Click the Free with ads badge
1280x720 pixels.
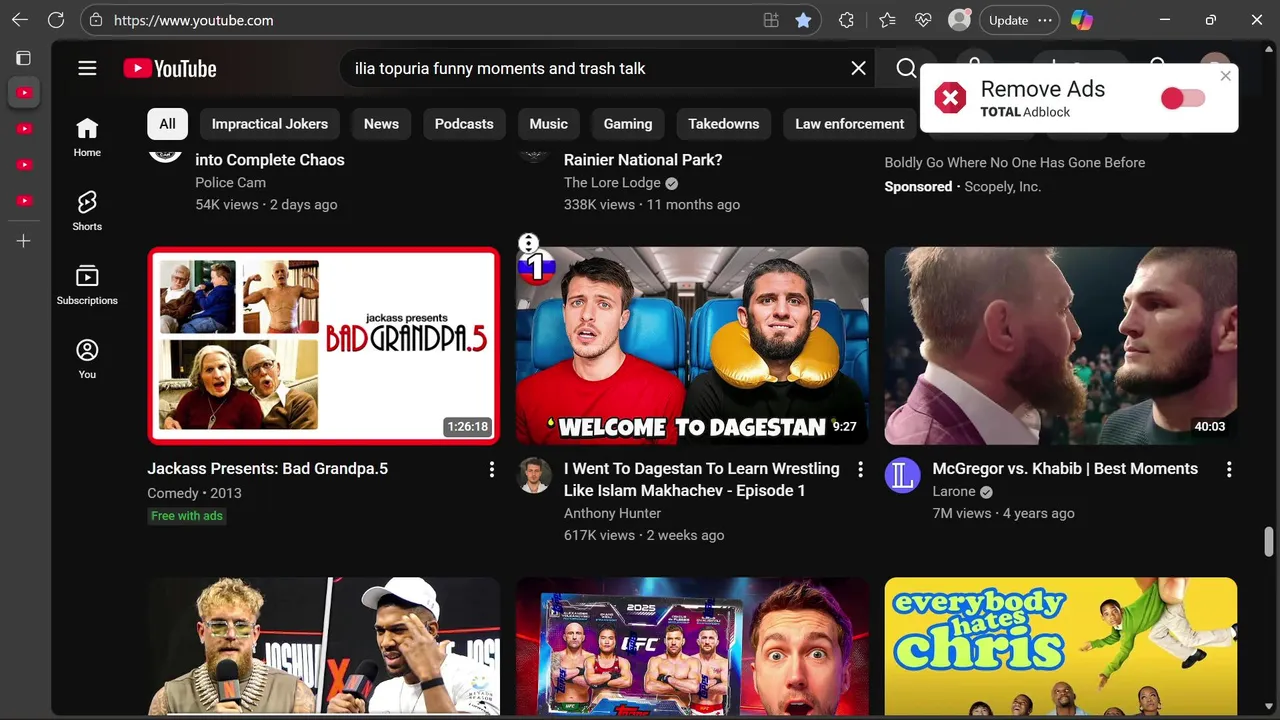point(187,516)
